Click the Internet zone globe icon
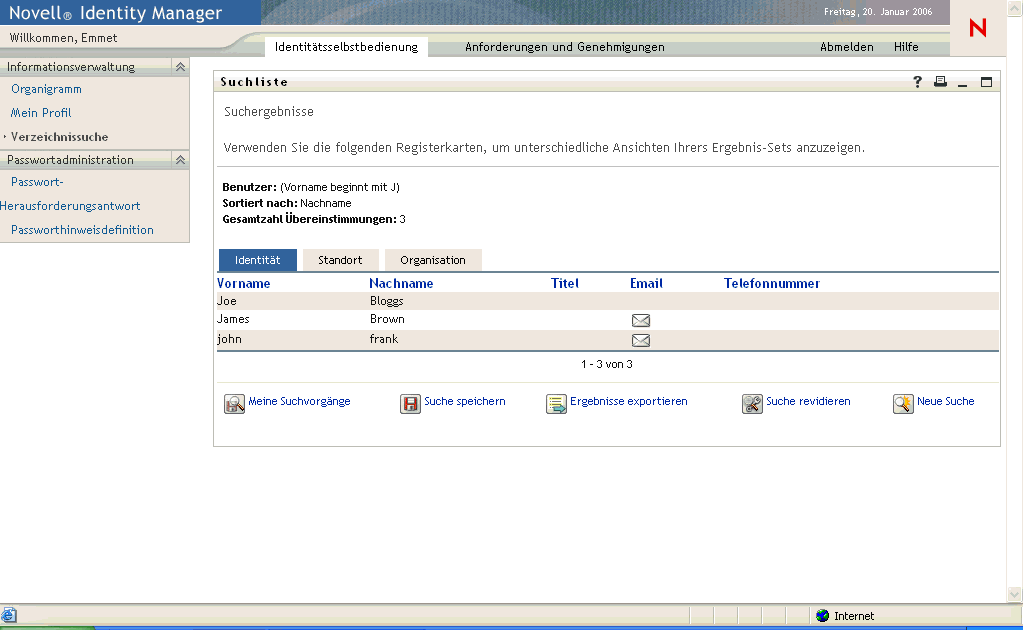1023x630 pixels. [x=823, y=616]
